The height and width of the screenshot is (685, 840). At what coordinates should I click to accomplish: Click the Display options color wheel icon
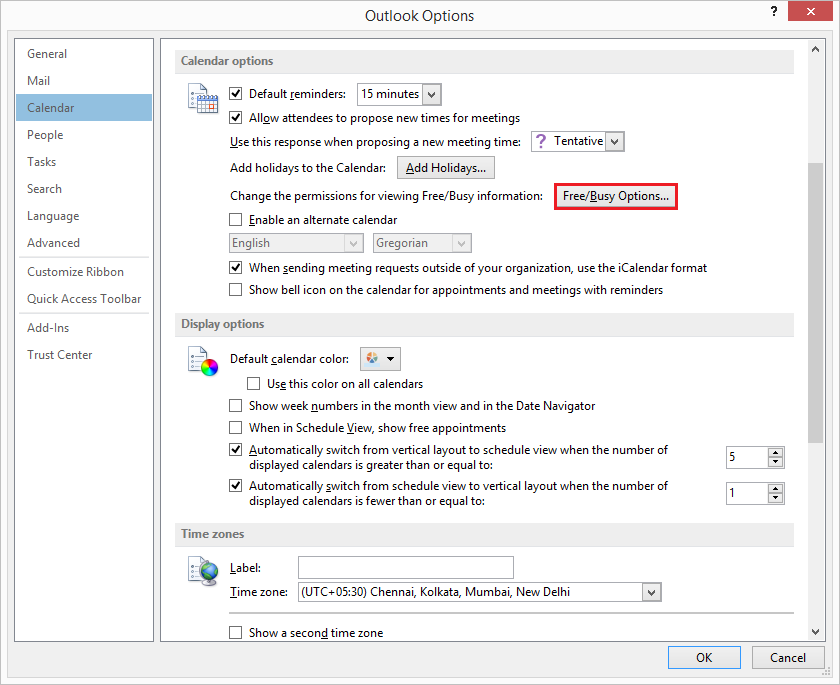[203, 360]
